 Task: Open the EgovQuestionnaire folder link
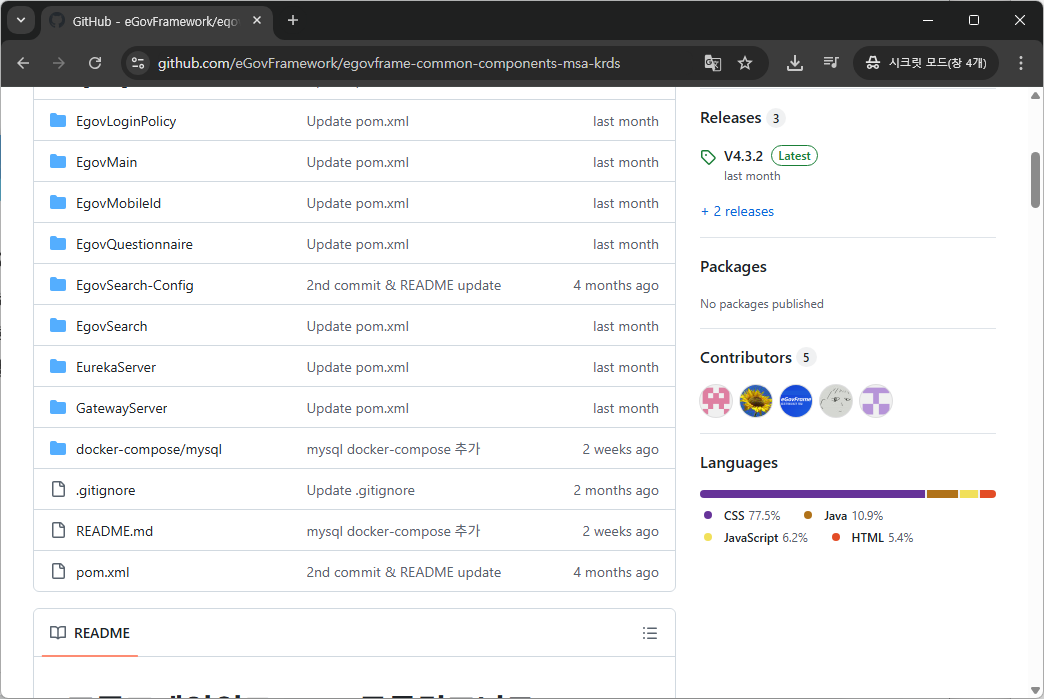click(x=134, y=244)
